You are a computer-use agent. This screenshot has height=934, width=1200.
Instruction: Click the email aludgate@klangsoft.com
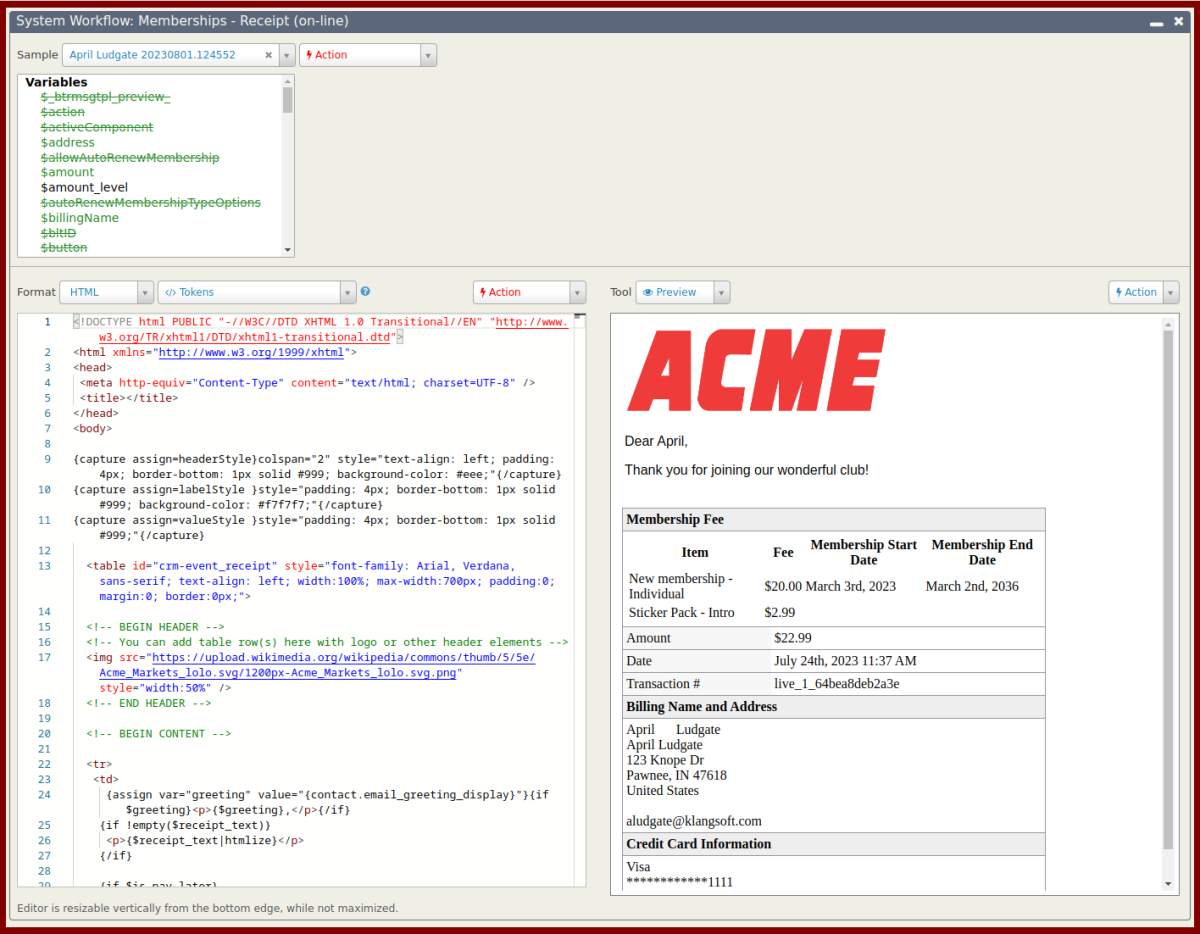[x=694, y=821]
